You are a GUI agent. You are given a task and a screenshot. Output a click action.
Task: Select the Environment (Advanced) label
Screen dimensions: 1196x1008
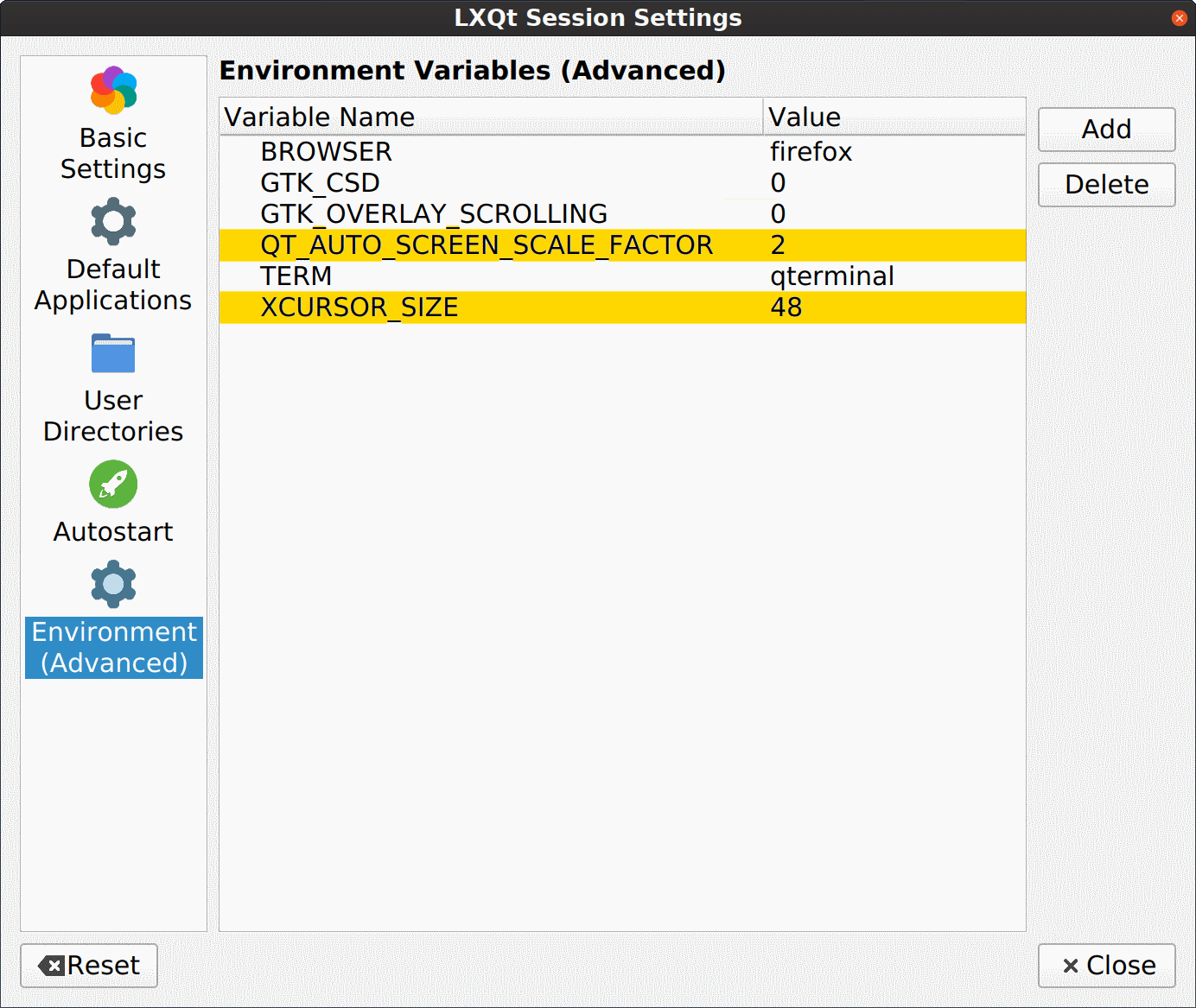pyautogui.click(x=114, y=647)
